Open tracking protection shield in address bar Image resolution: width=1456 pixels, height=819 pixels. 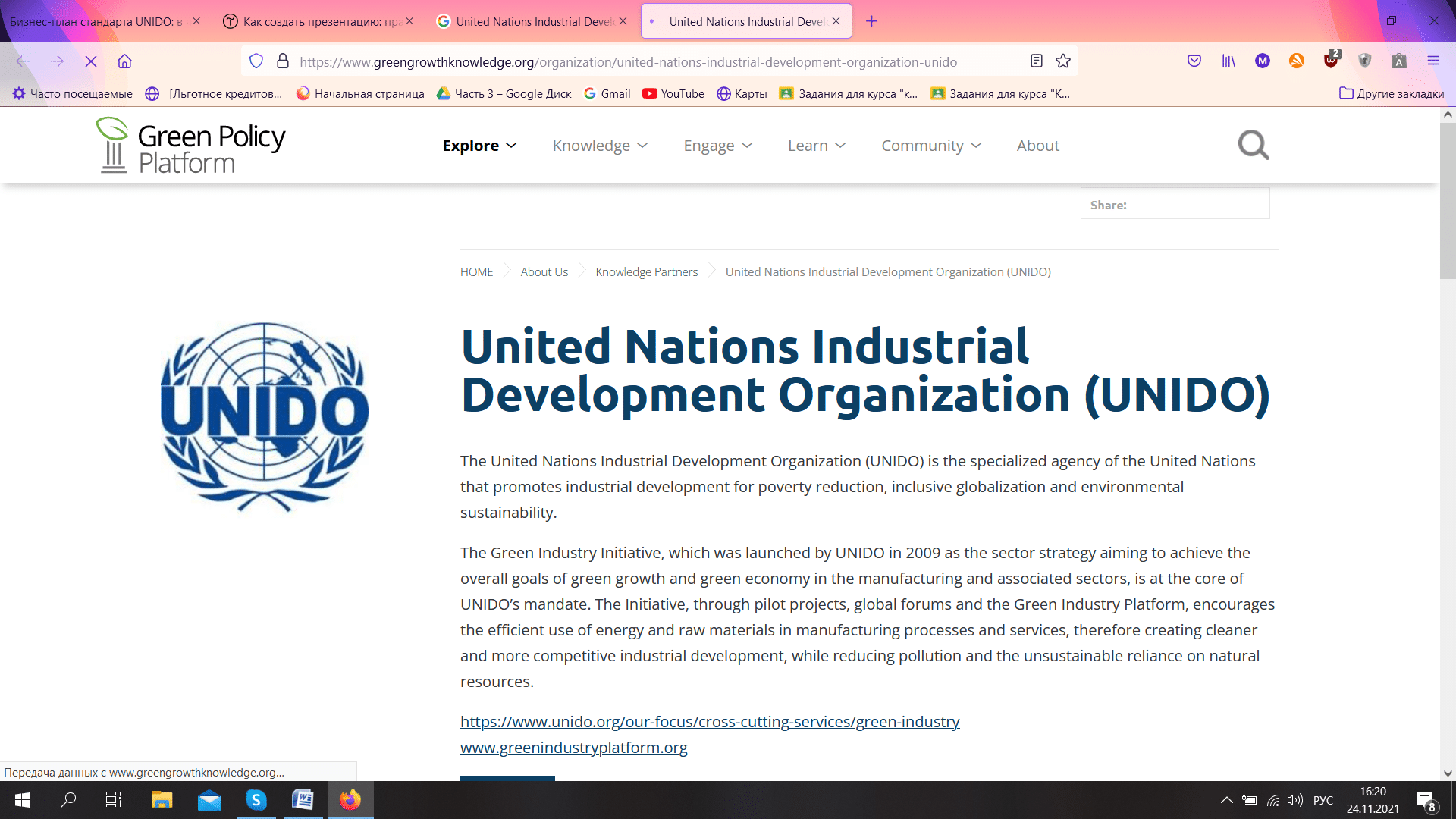tap(256, 61)
